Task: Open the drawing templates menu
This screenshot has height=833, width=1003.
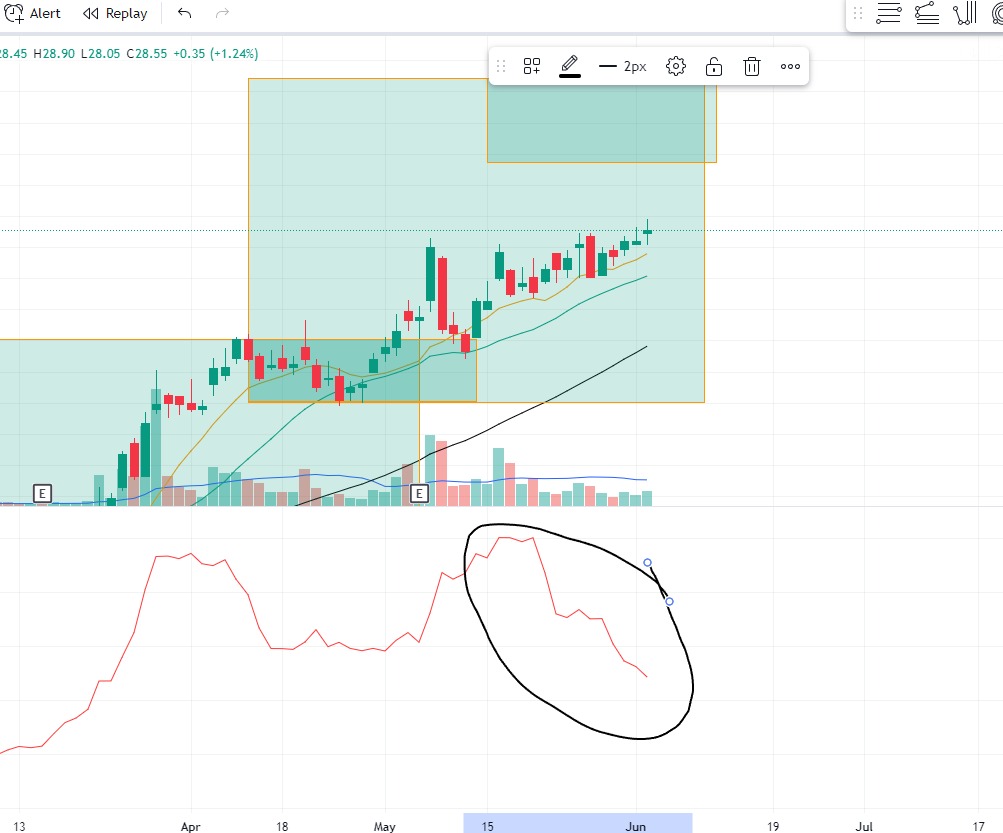Action: pos(532,66)
